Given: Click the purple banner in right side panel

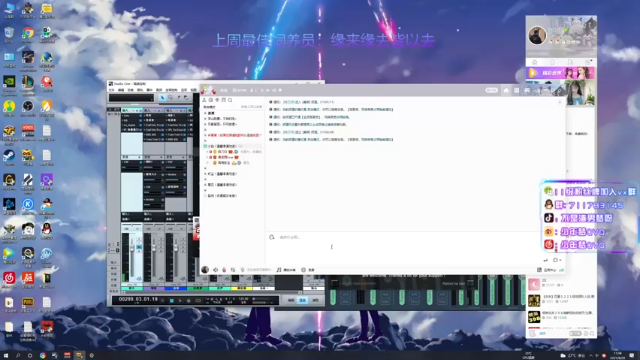Looking at the screenshot, I should (560, 73).
